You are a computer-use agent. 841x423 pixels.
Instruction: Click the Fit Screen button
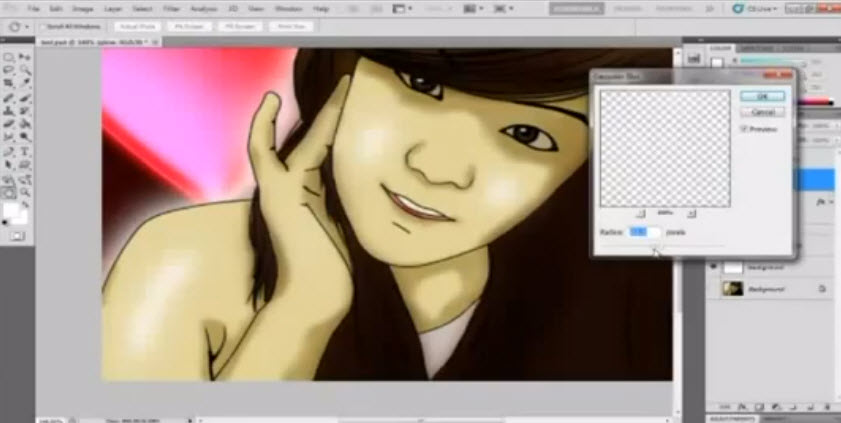189,27
